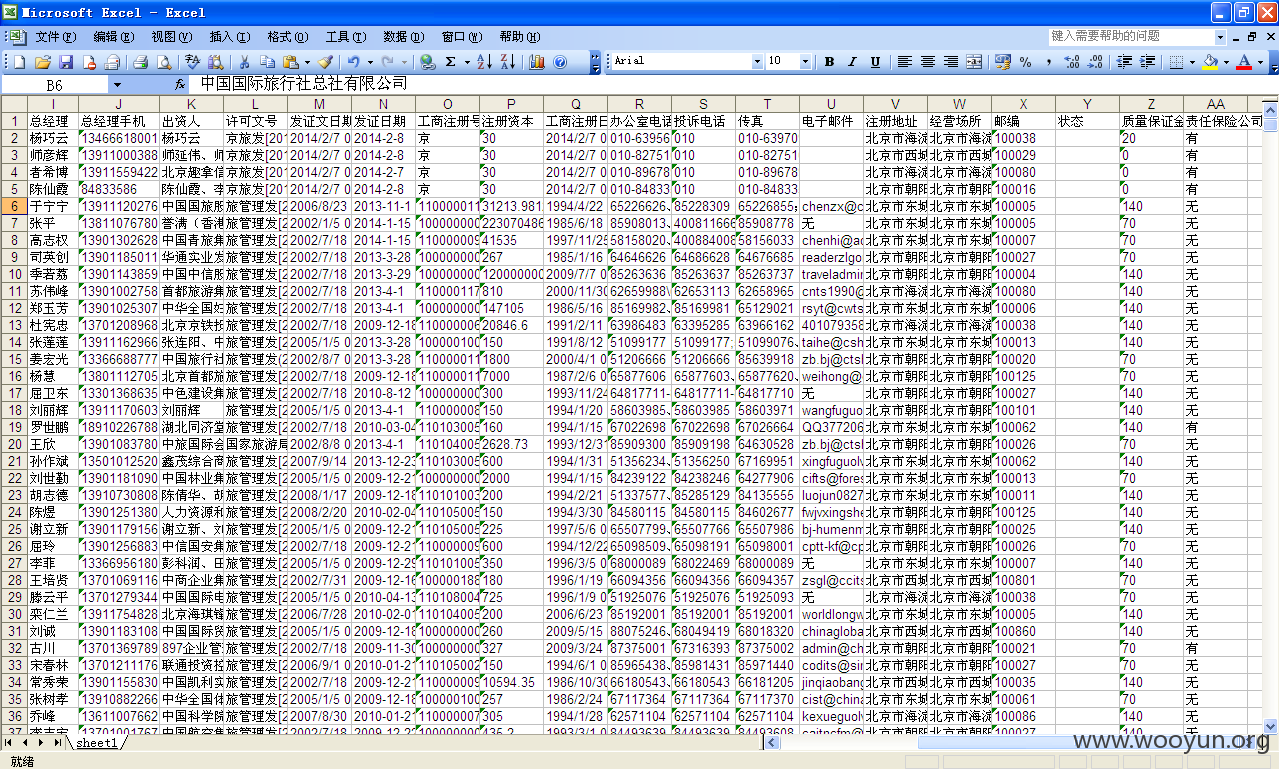Open the font size dropdown showing 10
Screen dimensions: 1279x769
pyautogui.click(x=806, y=62)
